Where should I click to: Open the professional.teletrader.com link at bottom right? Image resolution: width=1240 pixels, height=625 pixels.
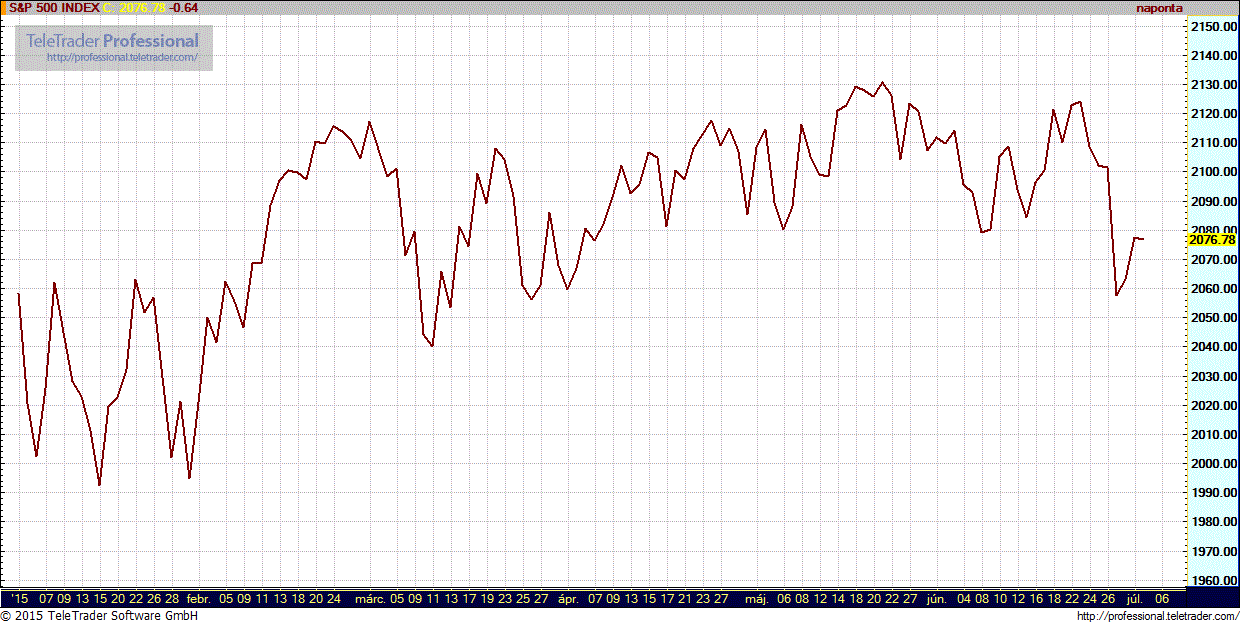[1156, 616]
